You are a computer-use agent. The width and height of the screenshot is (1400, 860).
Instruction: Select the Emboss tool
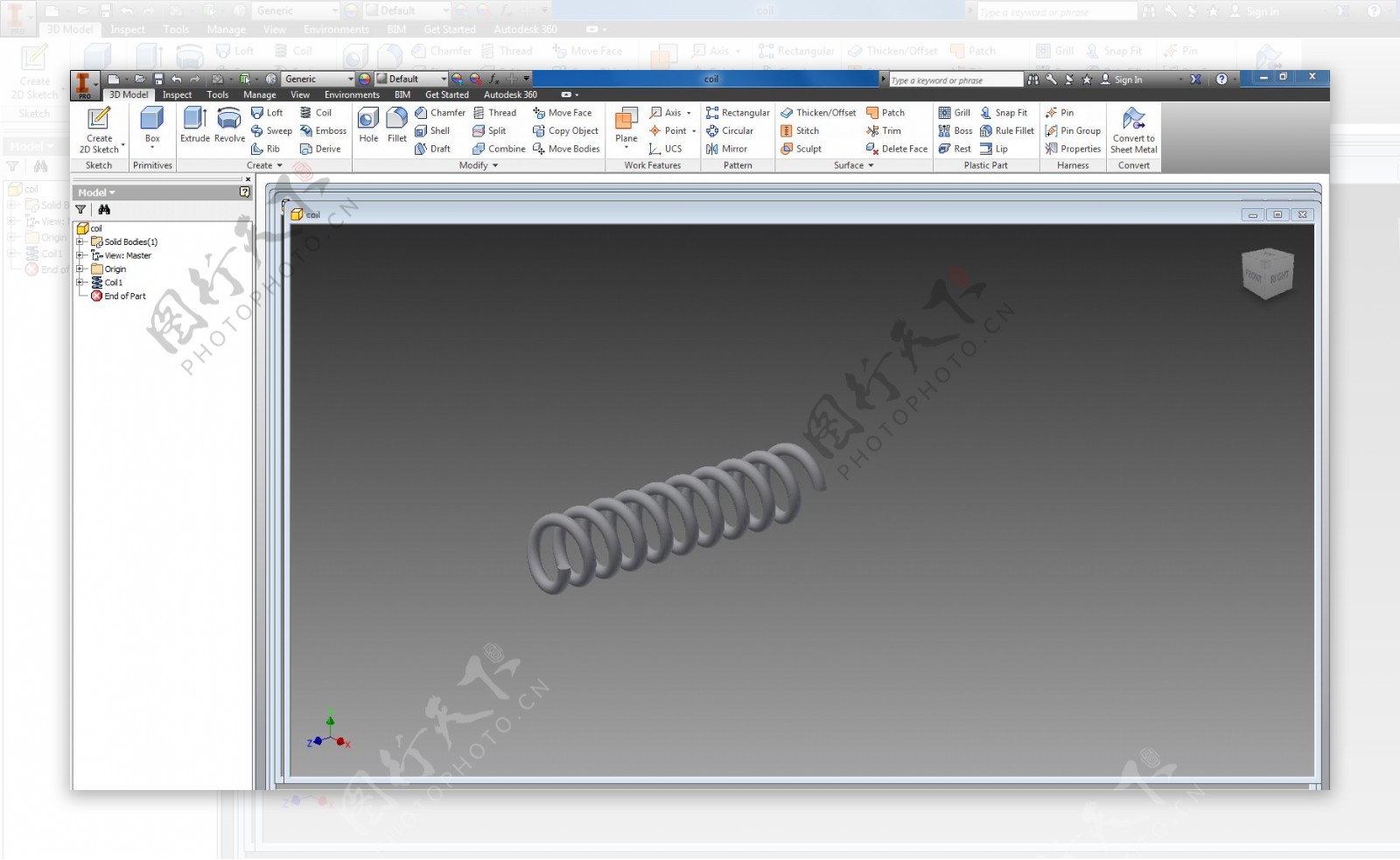tap(323, 131)
